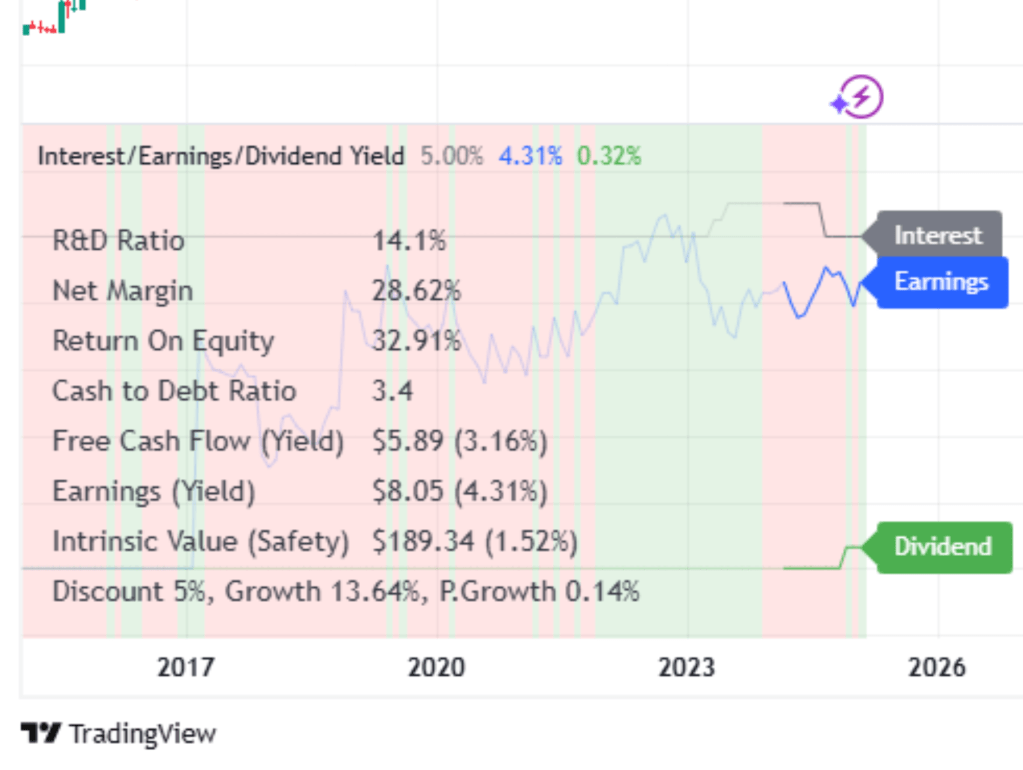This screenshot has height=770, width=1023.
Task: Click the green 0.32% dividend value
Action: pyautogui.click(x=608, y=155)
